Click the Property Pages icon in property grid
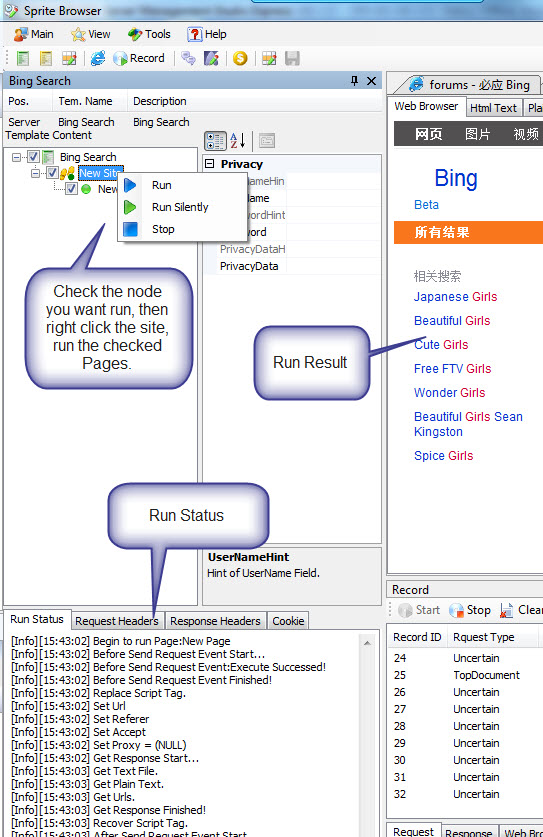 [267, 141]
